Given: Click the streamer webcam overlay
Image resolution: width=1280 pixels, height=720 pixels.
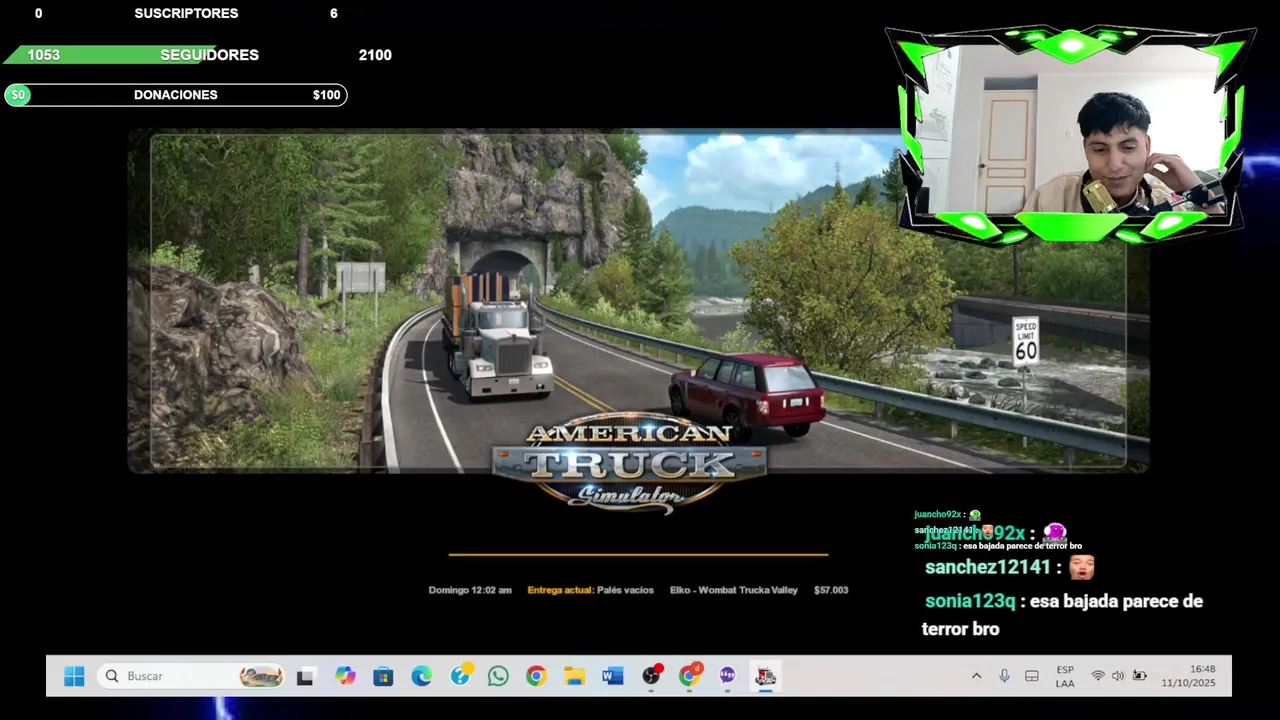Looking at the screenshot, I should (1071, 133).
